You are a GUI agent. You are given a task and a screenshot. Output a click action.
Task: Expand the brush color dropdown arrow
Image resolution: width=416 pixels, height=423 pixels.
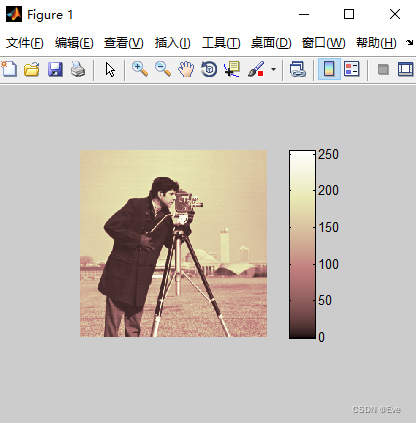pos(273,69)
